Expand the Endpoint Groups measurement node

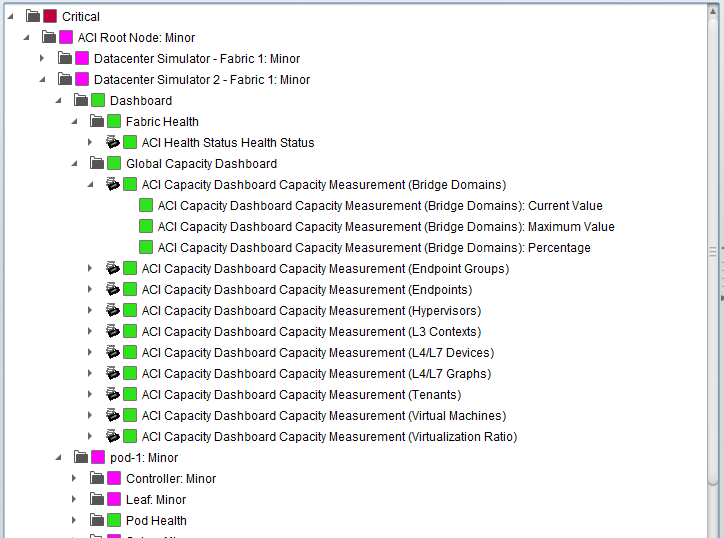pyautogui.click(x=90, y=268)
